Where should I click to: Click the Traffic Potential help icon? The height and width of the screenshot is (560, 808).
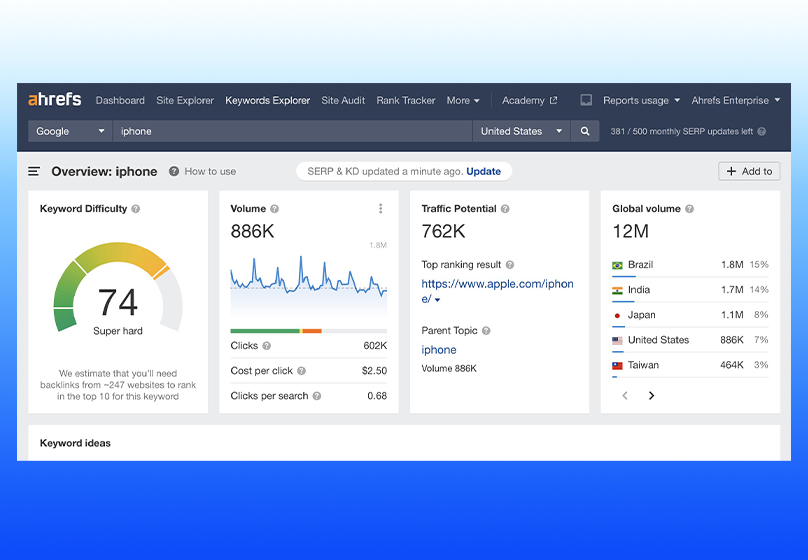(x=505, y=209)
